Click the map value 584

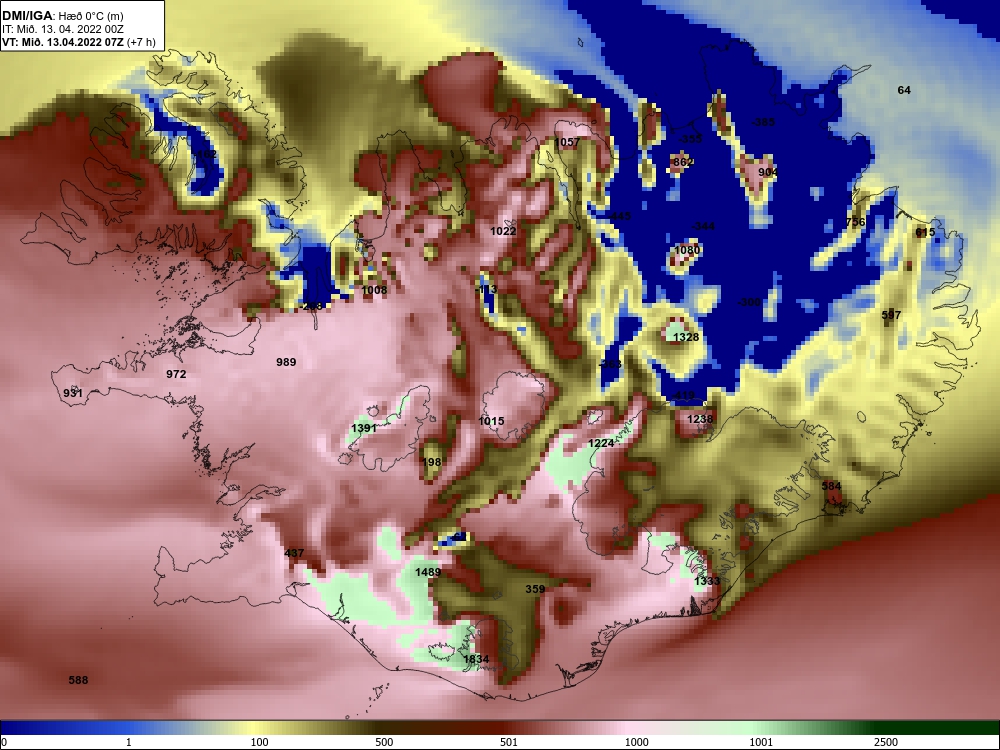point(831,486)
